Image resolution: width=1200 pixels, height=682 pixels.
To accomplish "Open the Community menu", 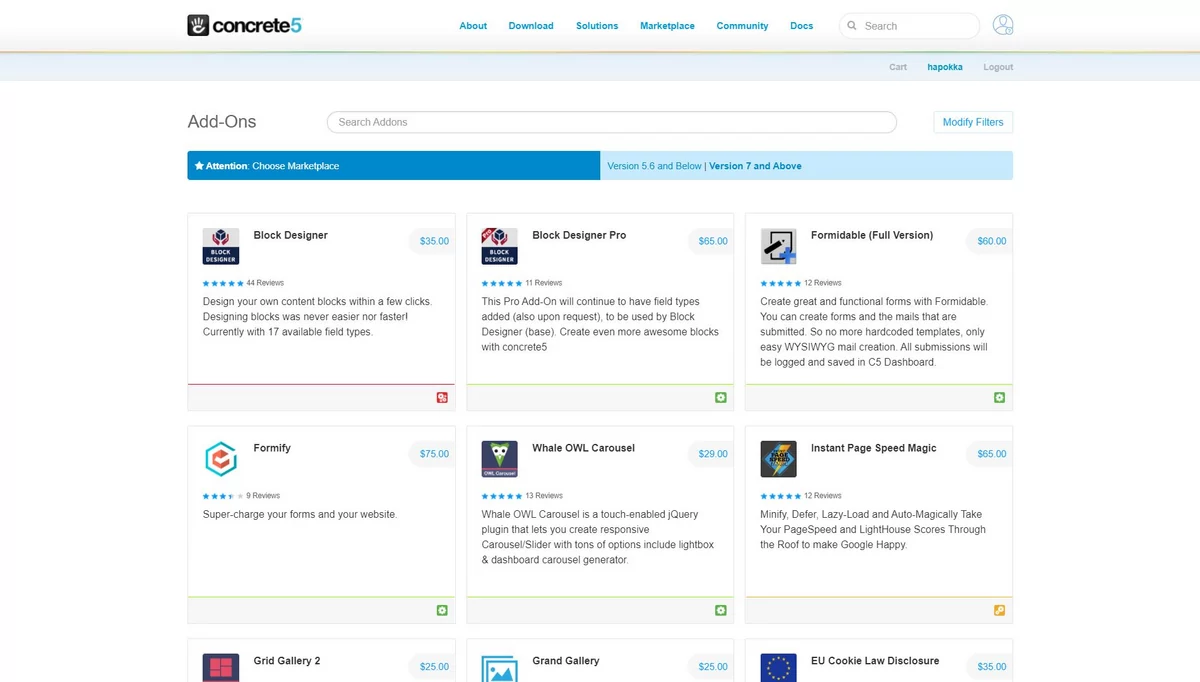I will 742,26.
